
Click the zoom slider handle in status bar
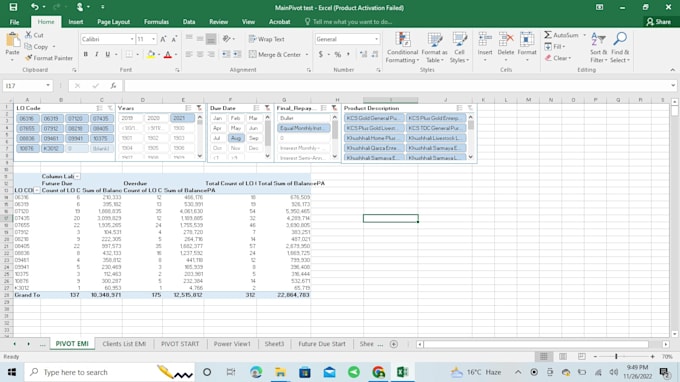click(x=616, y=356)
